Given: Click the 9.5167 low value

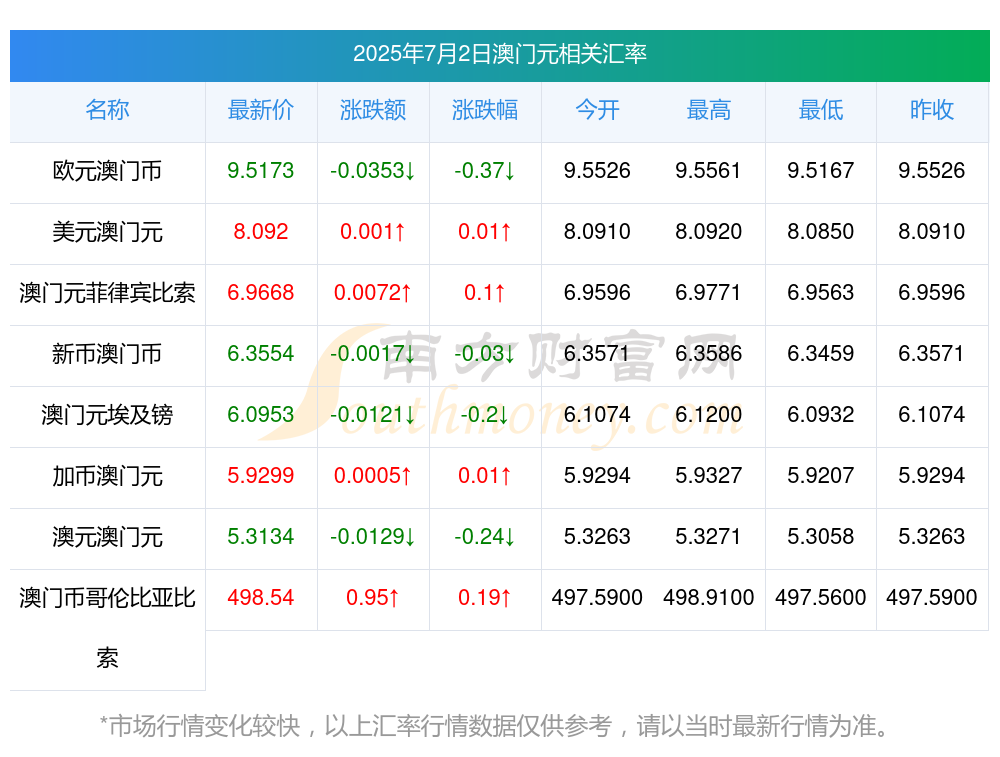Looking at the screenshot, I should (x=821, y=170).
